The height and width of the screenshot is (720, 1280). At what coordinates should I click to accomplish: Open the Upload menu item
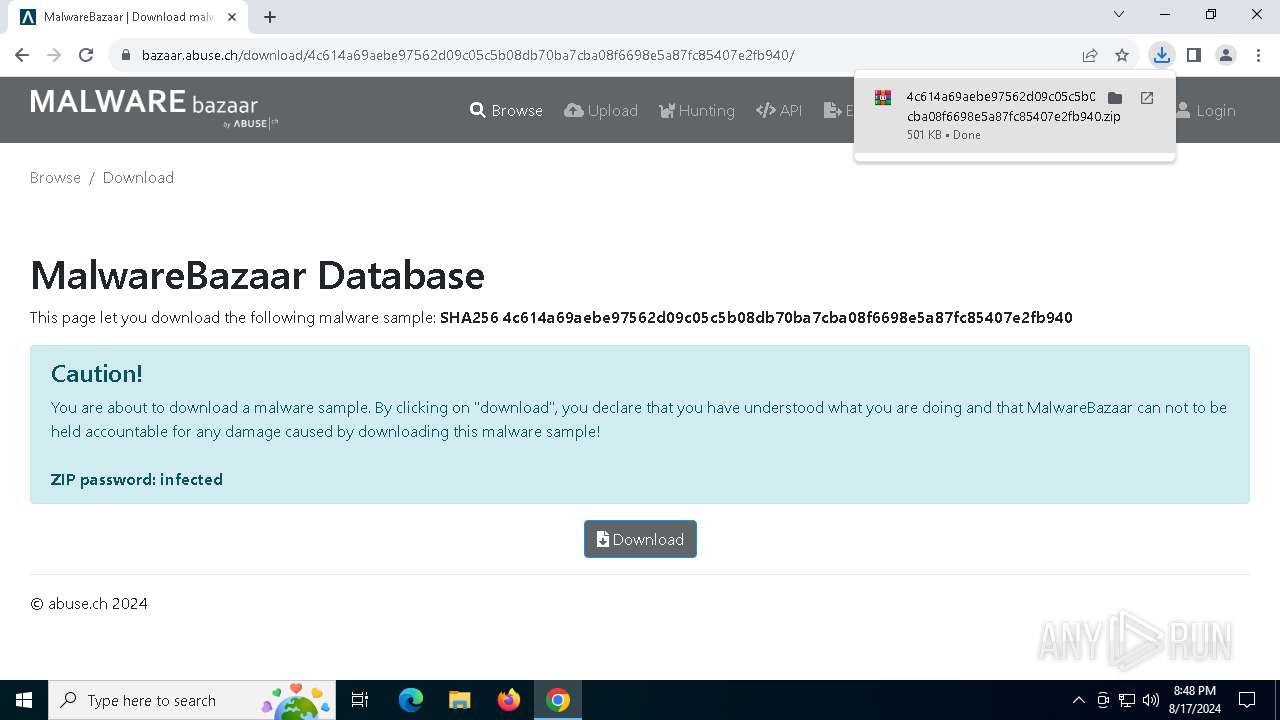[x=601, y=111]
